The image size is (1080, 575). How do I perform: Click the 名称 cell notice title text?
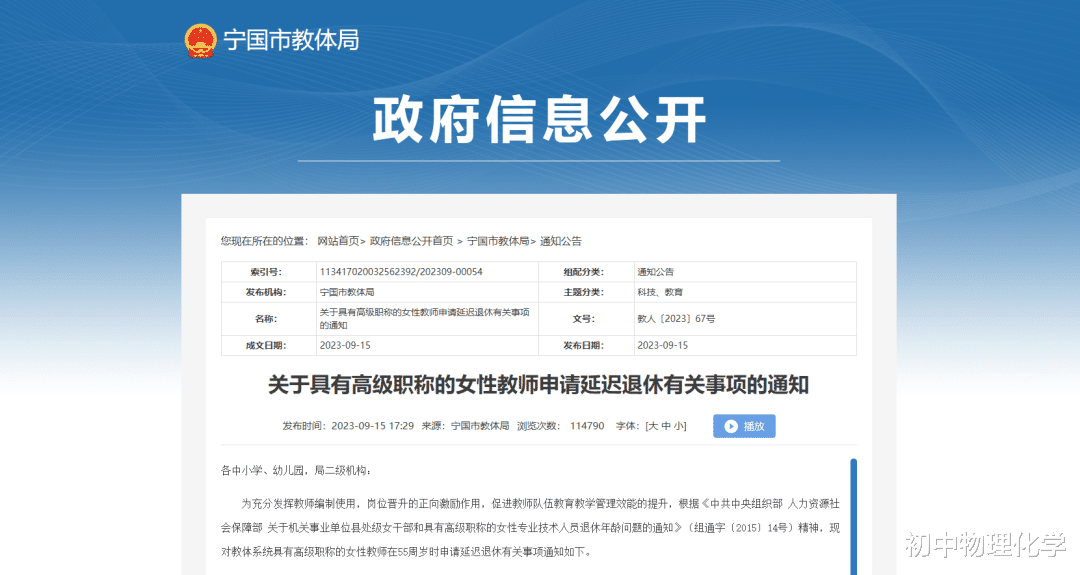point(424,319)
